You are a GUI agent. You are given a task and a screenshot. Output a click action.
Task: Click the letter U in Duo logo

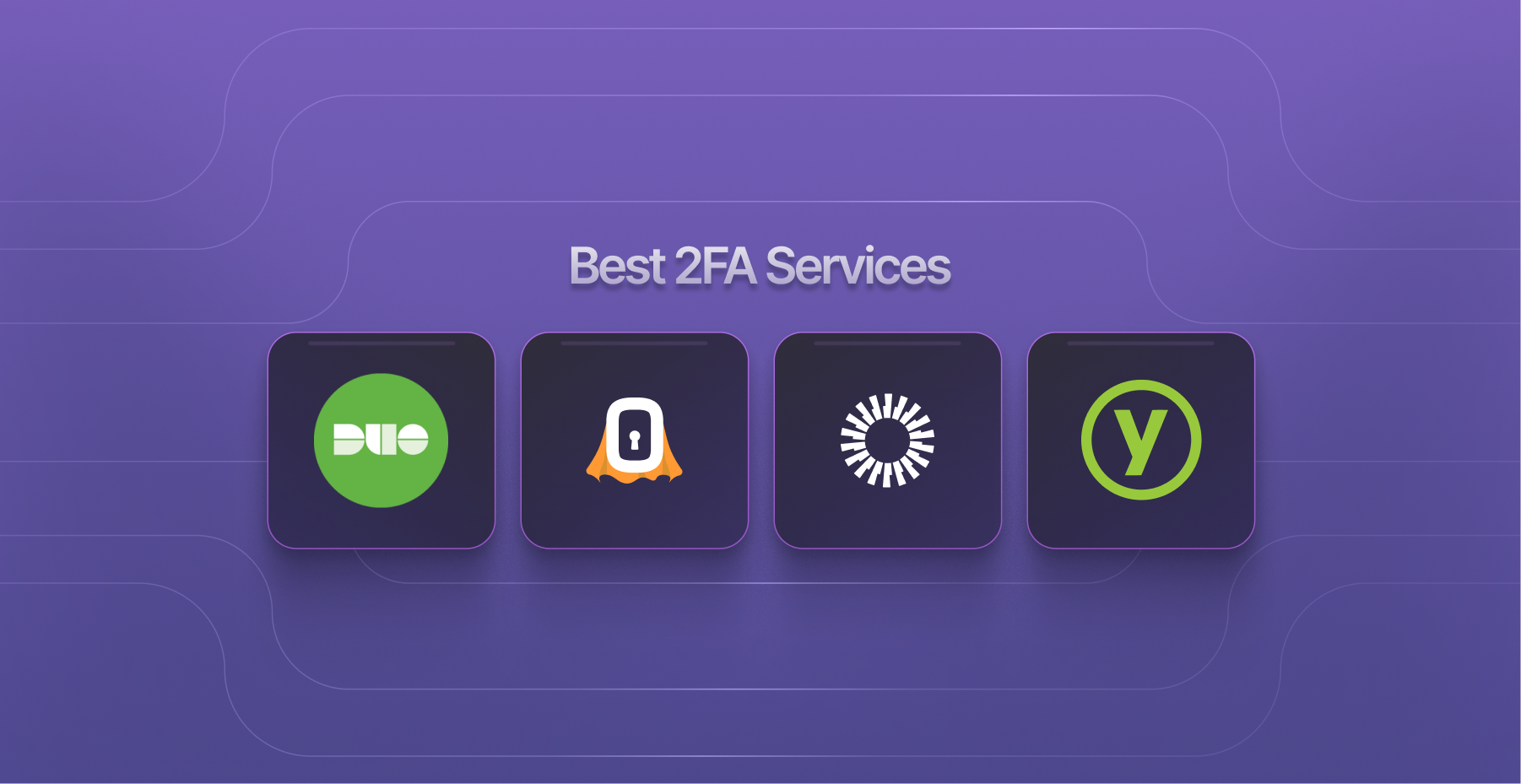point(382,440)
